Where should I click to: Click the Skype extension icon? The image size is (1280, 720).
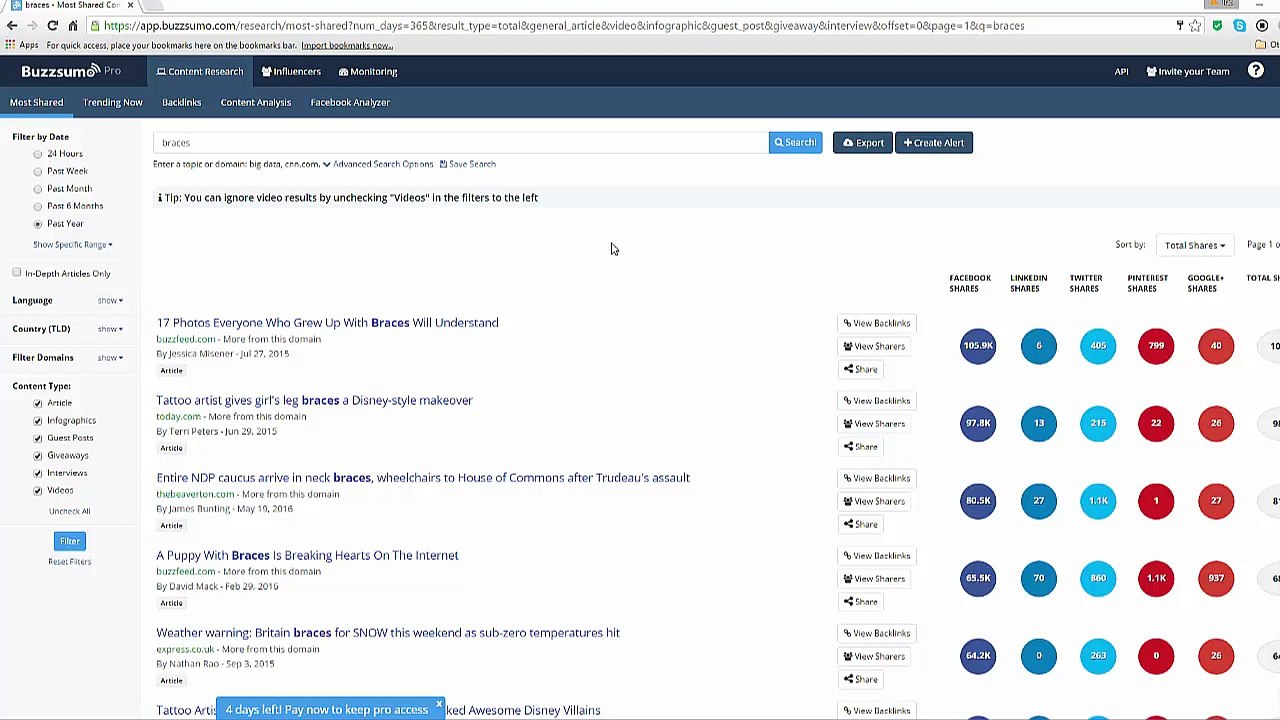[x=1239, y=26]
